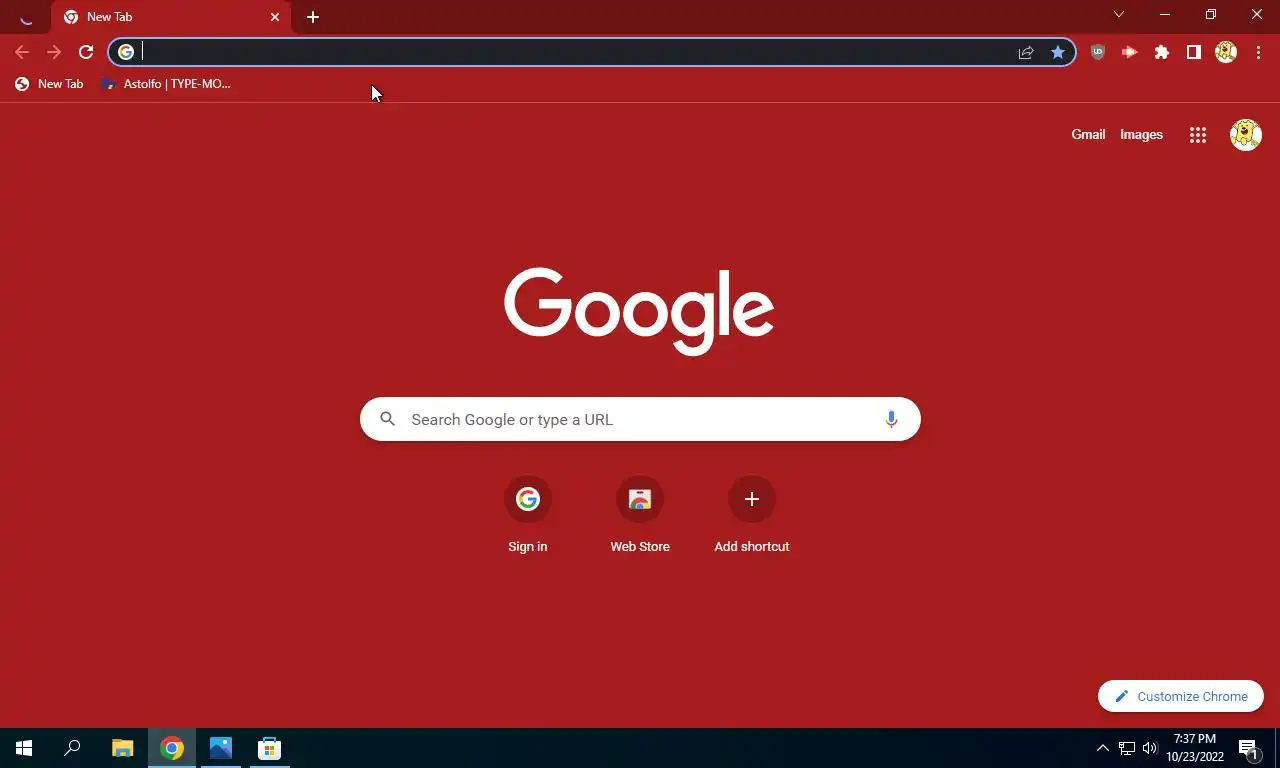Open the red video extension icon
The width and height of the screenshot is (1280, 768).
point(1130,52)
